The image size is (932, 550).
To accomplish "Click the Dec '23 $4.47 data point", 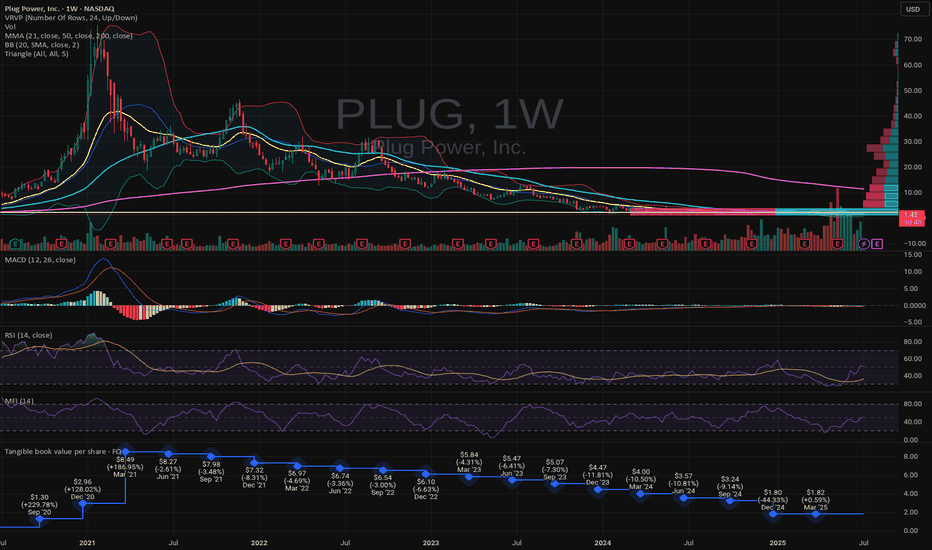I will (598, 489).
